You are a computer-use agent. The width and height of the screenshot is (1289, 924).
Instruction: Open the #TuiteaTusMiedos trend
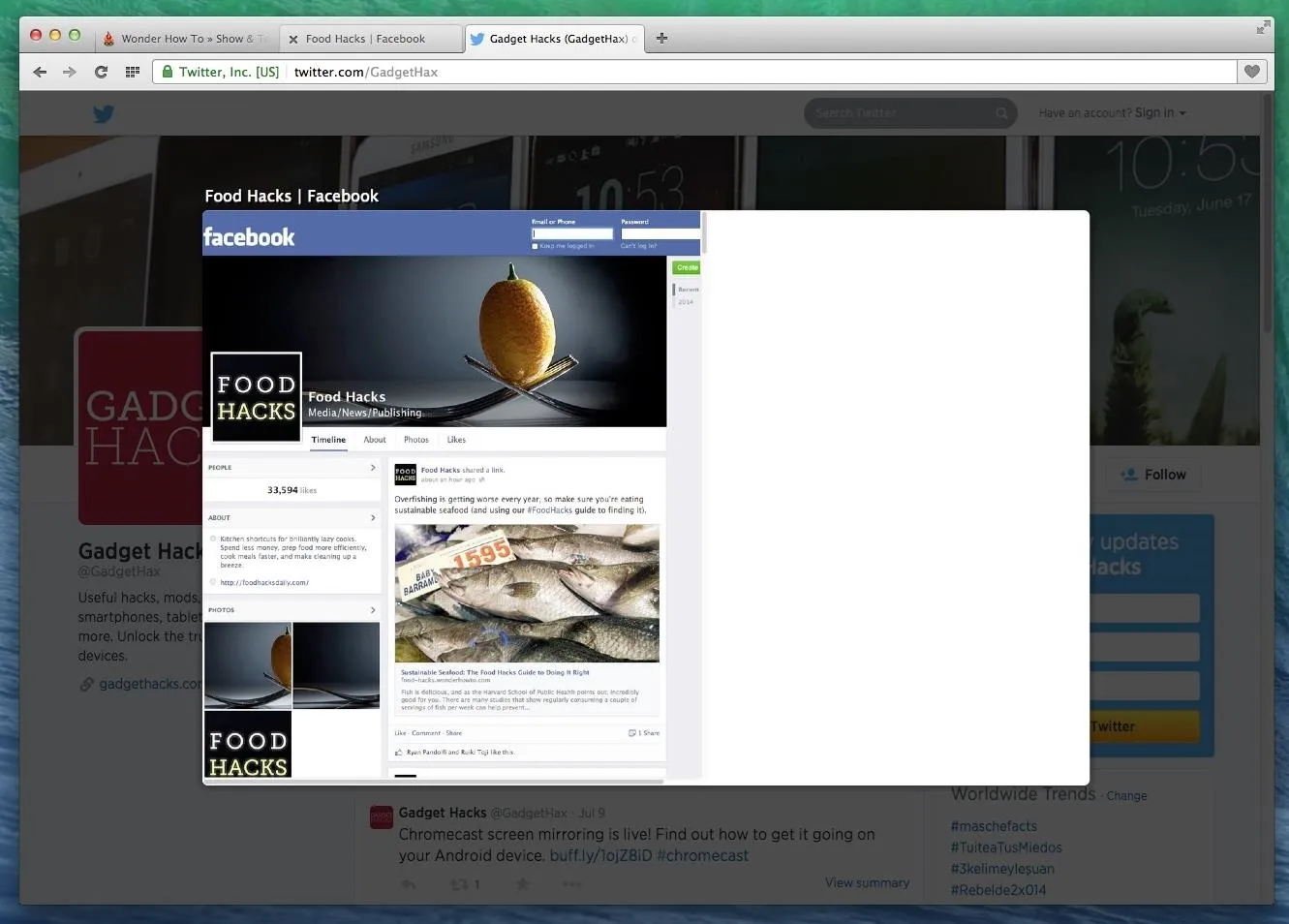pyautogui.click(x=1006, y=847)
